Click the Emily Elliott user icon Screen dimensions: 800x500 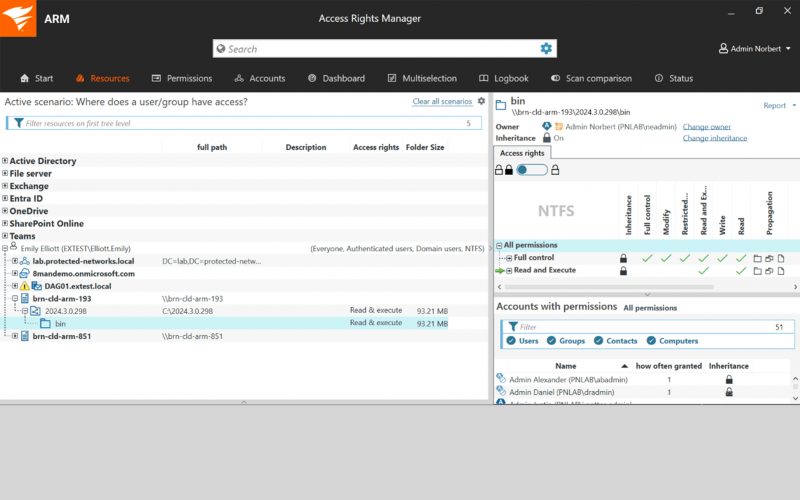pyautogui.click(x=13, y=246)
